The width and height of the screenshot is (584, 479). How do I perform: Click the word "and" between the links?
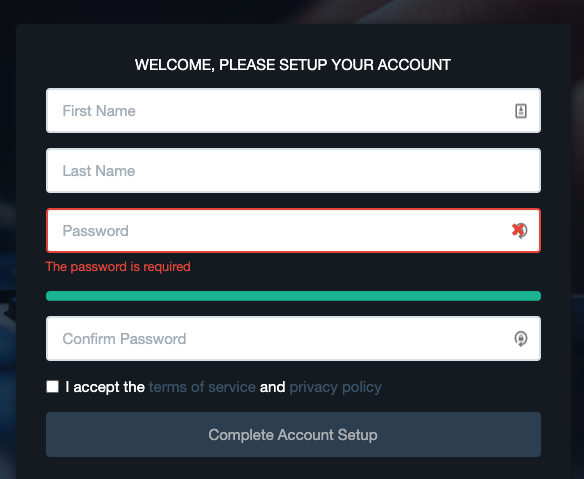coord(272,387)
